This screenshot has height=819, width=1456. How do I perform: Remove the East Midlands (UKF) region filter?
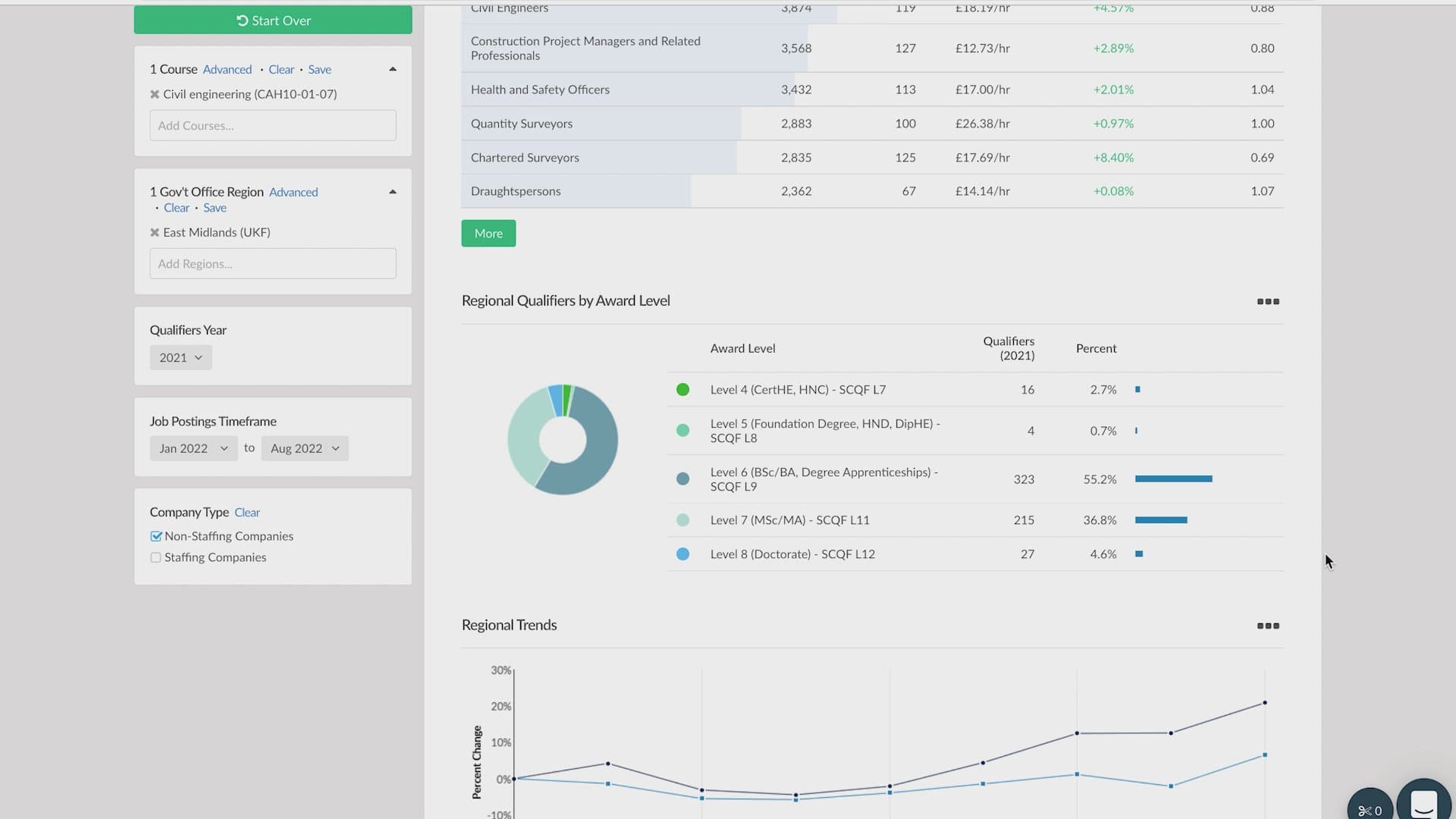click(x=155, y=232)
